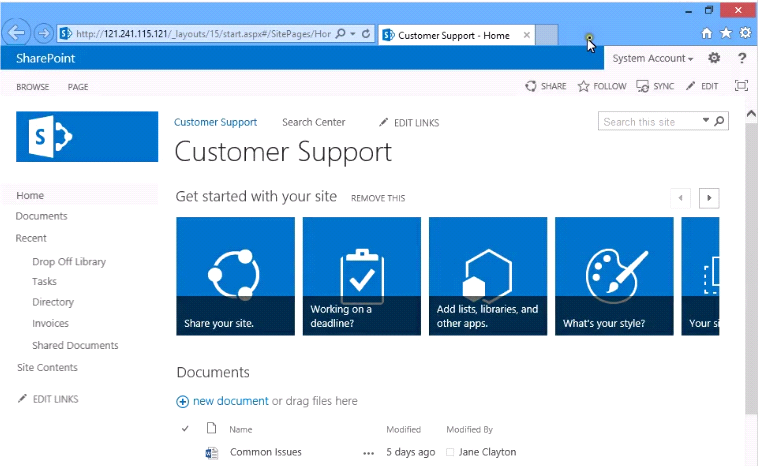Screen dimensions: 758x466
Task: Click presence box beside Jane Clayton
Action: coord(450,452)
